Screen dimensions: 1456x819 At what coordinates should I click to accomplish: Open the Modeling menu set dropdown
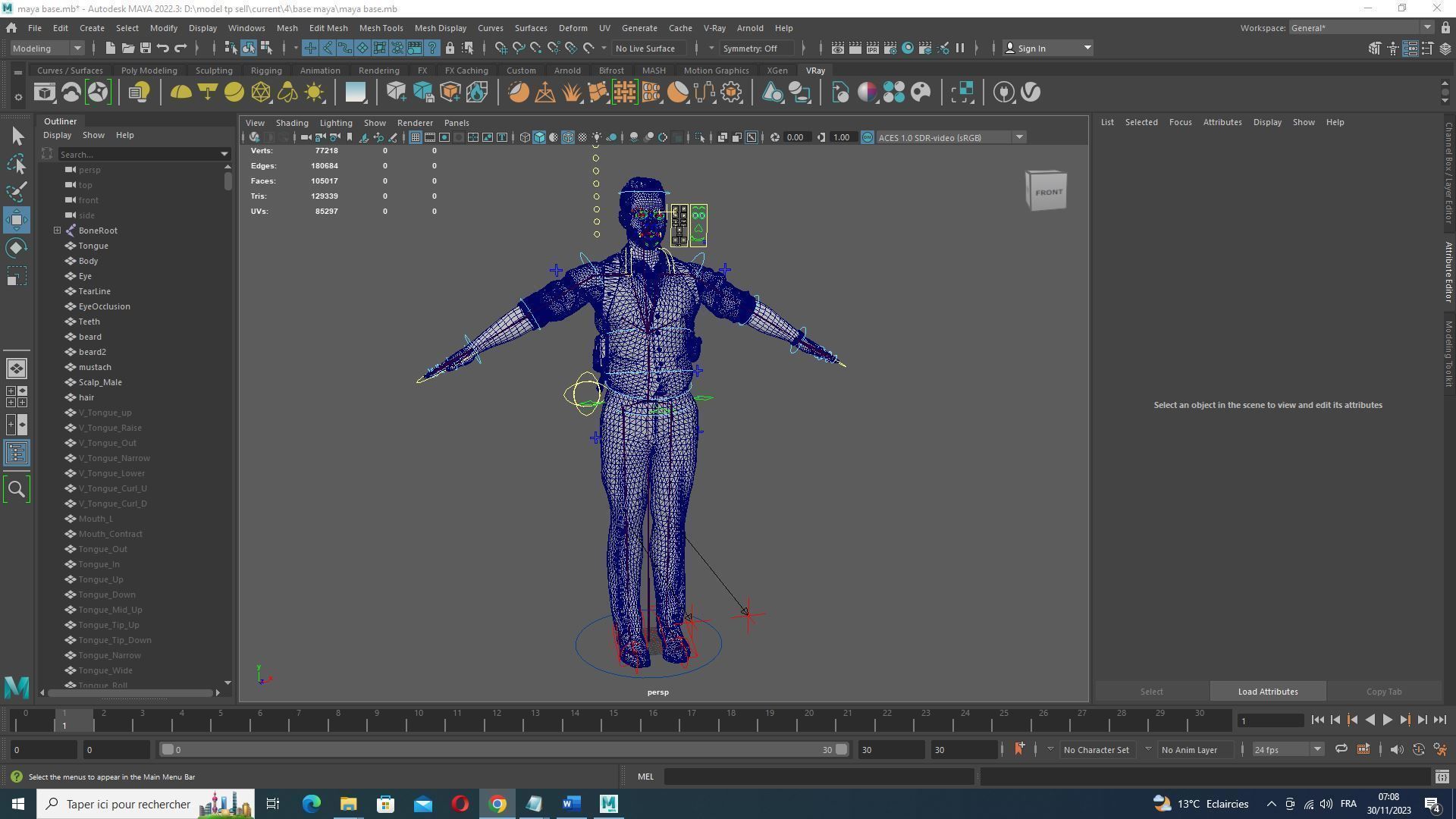tap(47, 49)
